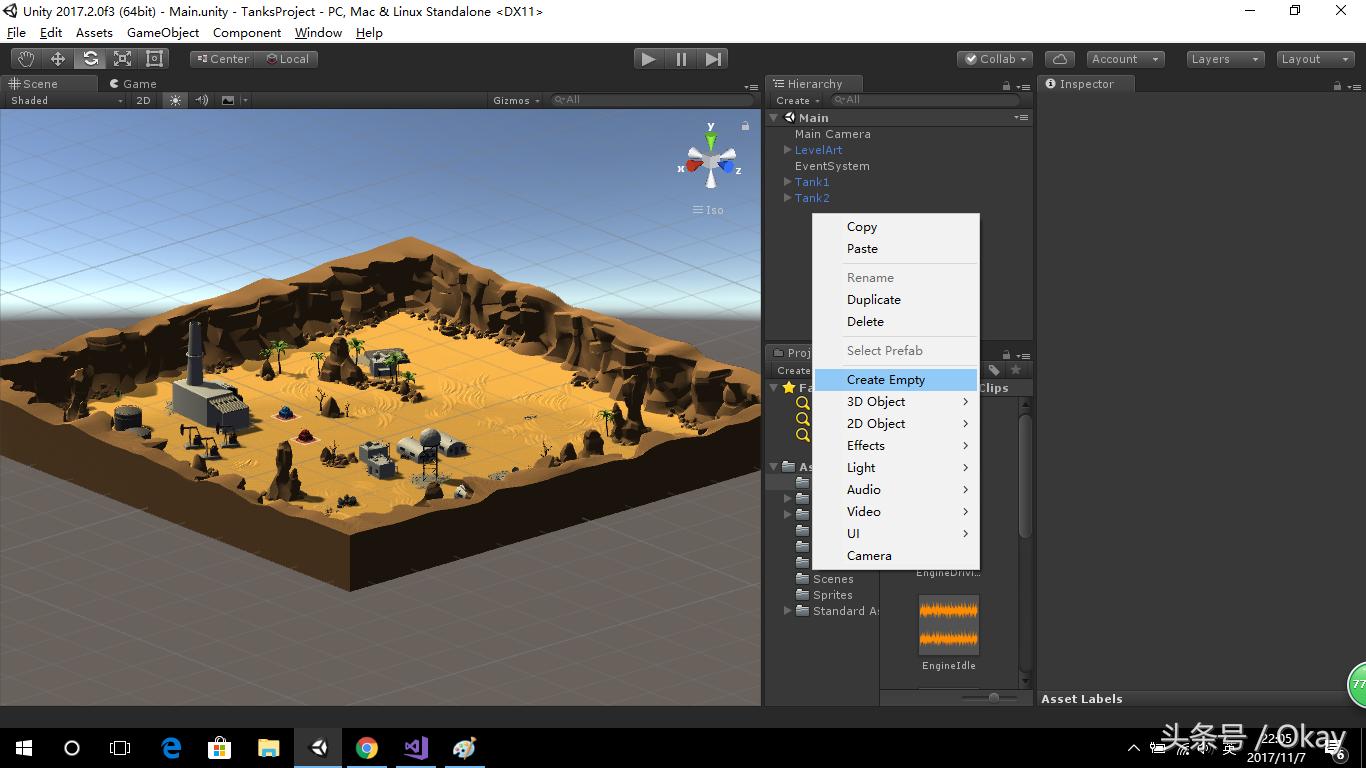Activate the Rotate tool

click(x=90, y=57)
